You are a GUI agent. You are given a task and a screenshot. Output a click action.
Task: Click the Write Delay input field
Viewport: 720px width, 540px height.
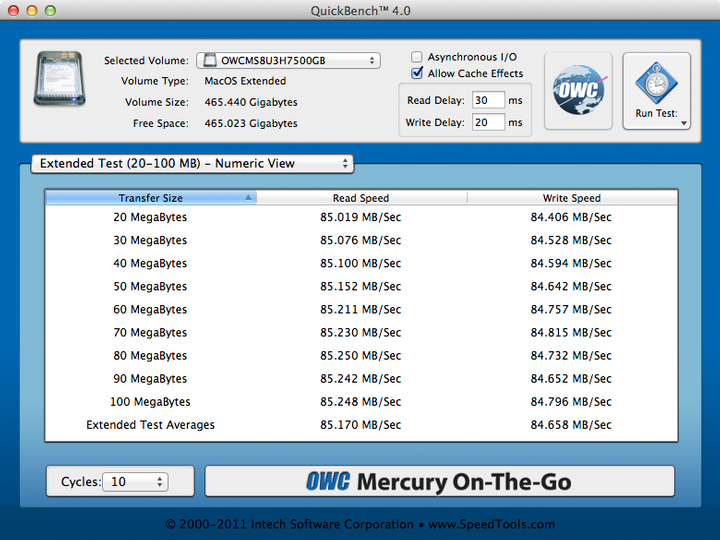click(488, 122)
